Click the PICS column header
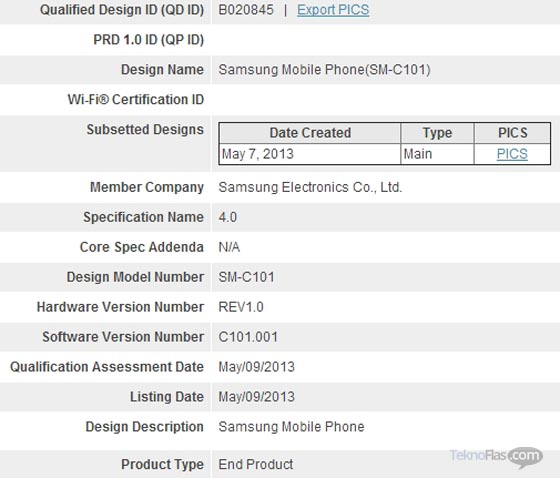 (x=512, y=133)
